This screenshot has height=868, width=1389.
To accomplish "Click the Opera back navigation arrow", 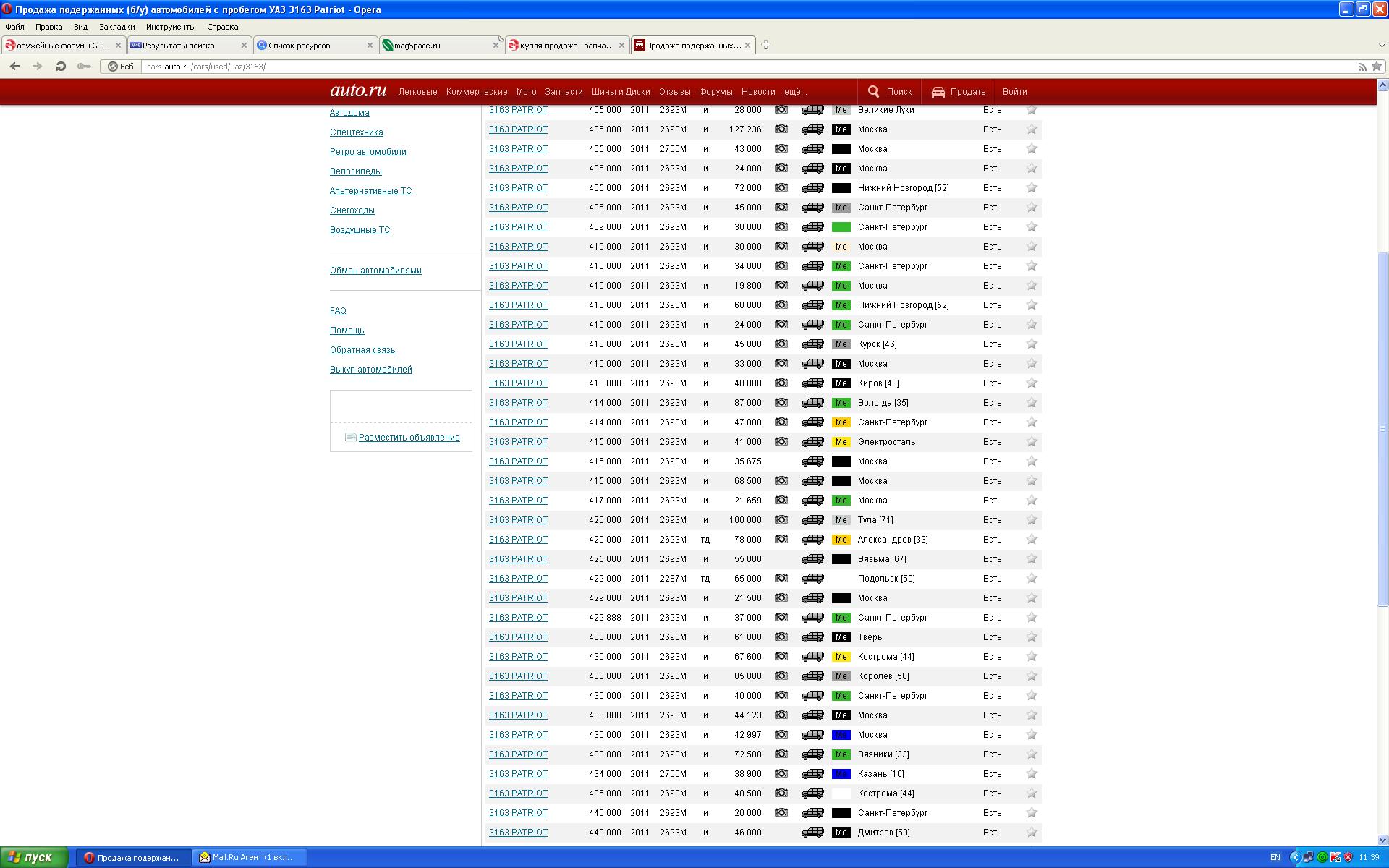I will tap(14, 66).
